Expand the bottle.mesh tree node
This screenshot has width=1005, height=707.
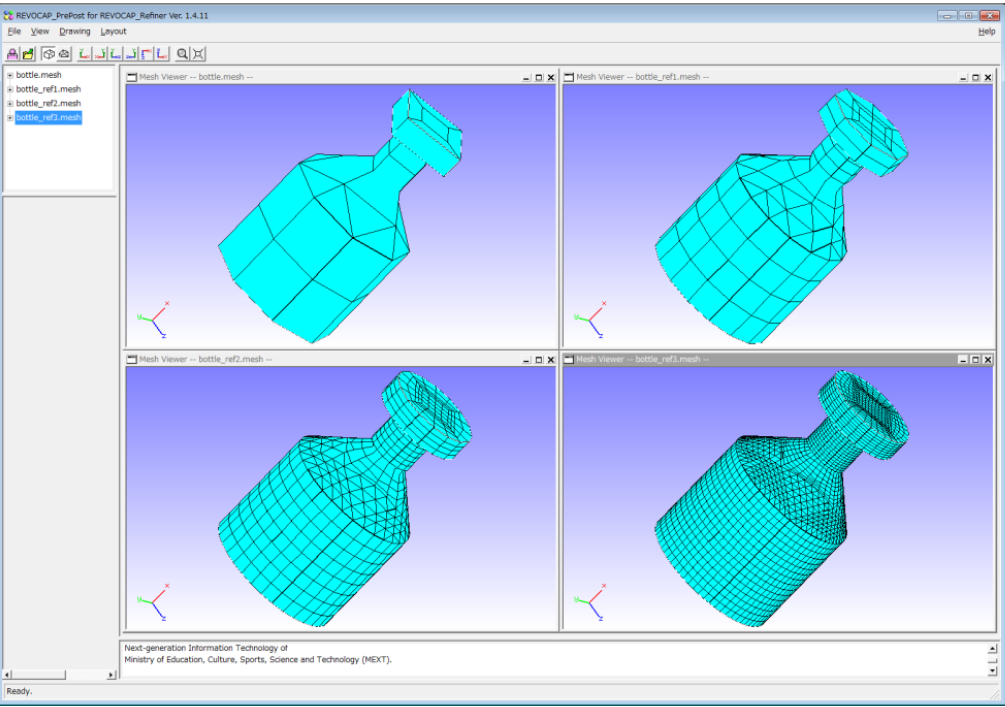tap(10, 75)
